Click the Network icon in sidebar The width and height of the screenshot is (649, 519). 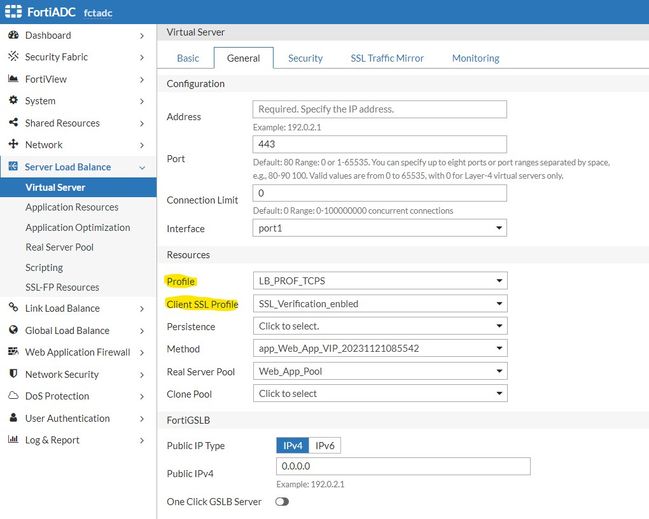pyautogui.click(x=13, y=145)
